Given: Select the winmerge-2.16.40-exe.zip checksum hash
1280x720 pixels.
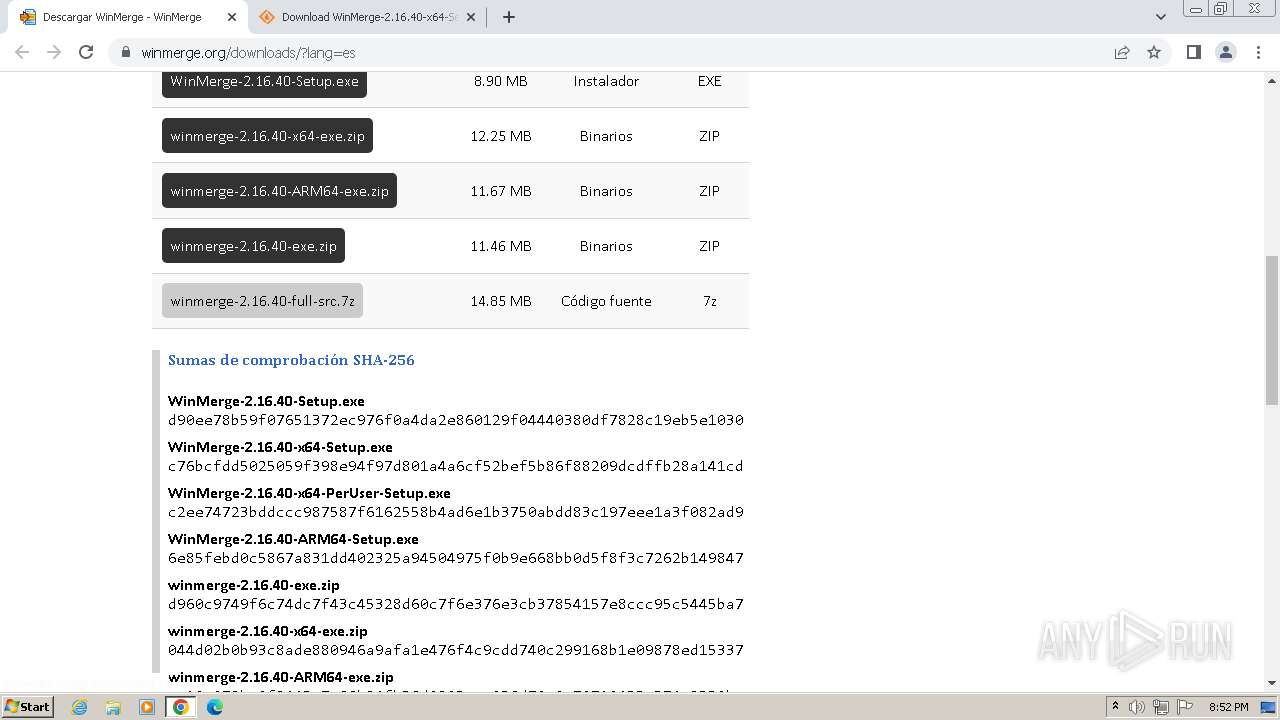Looking at the screenshot, I should [x=456, y=604].
